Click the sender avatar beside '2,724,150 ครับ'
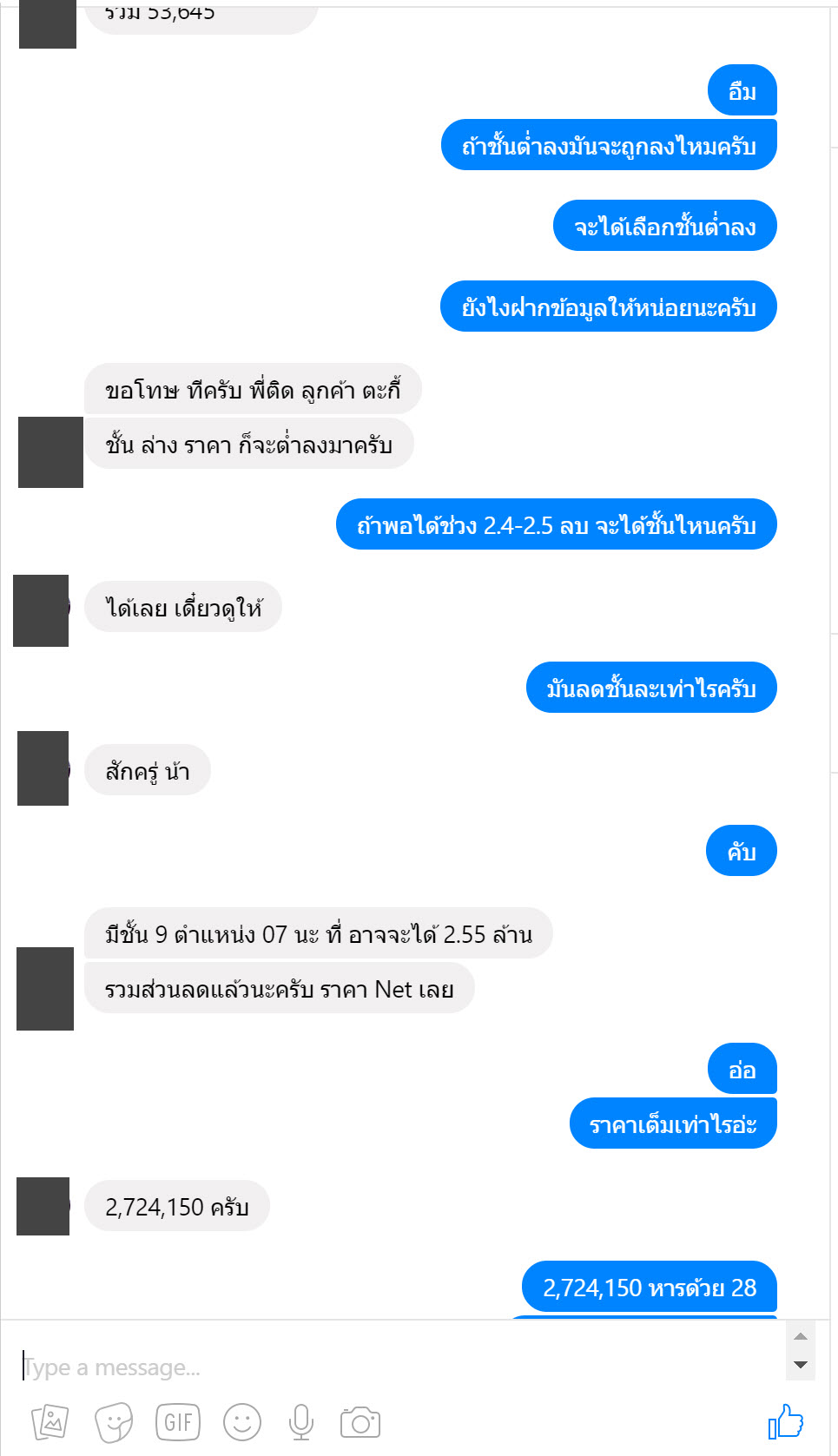The height and width of the screenshot is (1456, 838). coord(43,1206)
